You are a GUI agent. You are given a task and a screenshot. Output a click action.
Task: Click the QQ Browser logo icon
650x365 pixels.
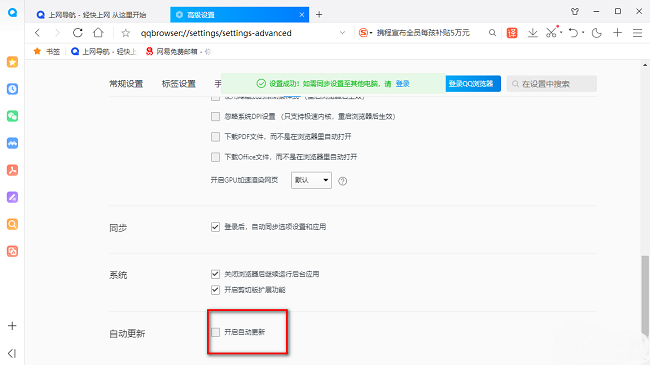click(12, 13)
